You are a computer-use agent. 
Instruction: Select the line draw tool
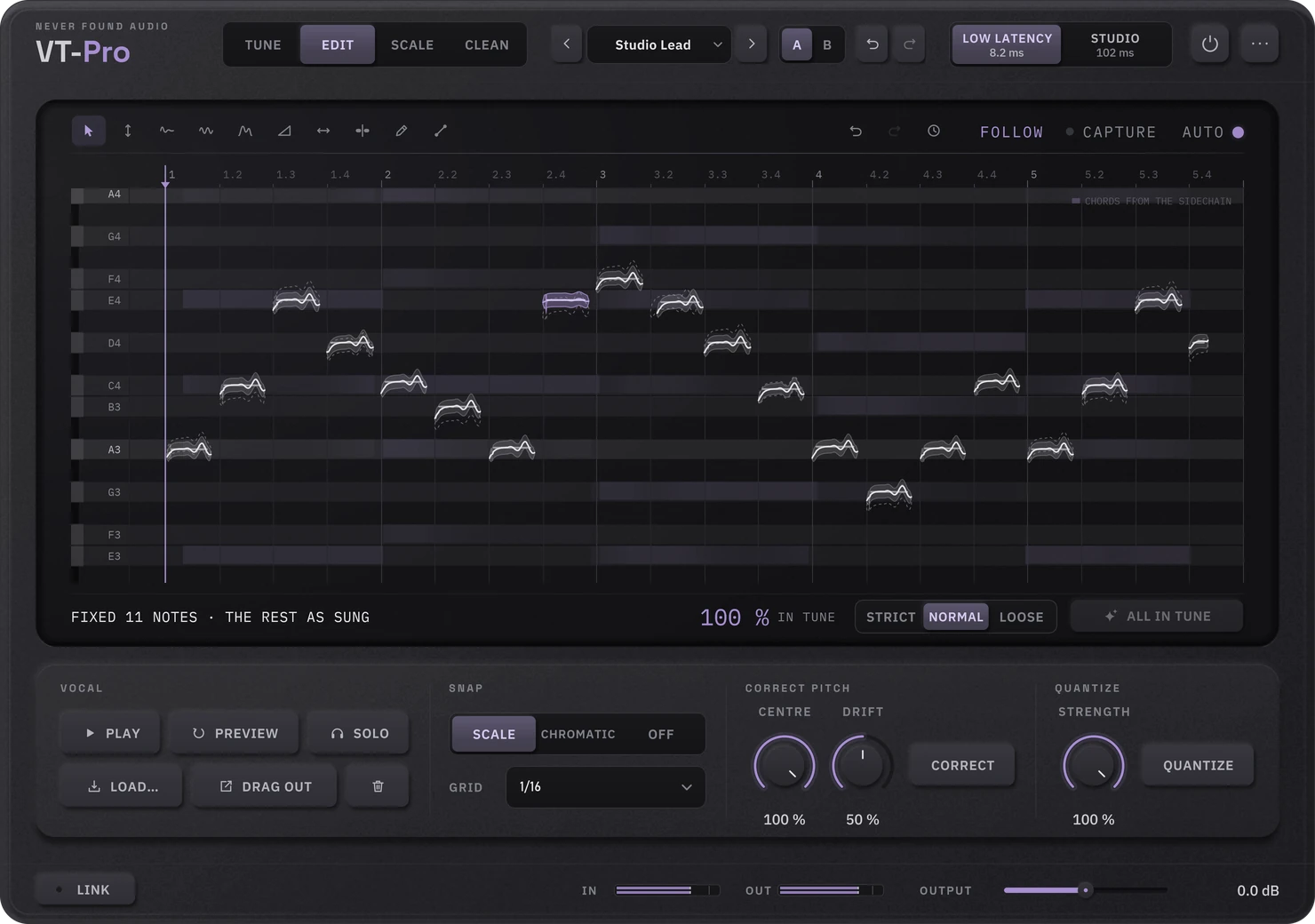[441, 131]
